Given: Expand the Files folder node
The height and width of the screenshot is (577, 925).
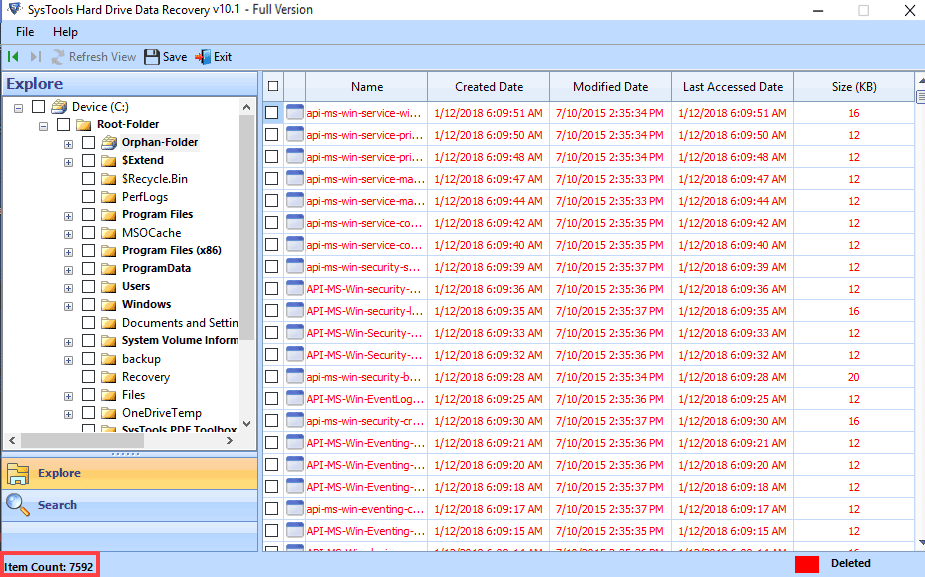Looking at the screenshot, I should coord(68,396).
